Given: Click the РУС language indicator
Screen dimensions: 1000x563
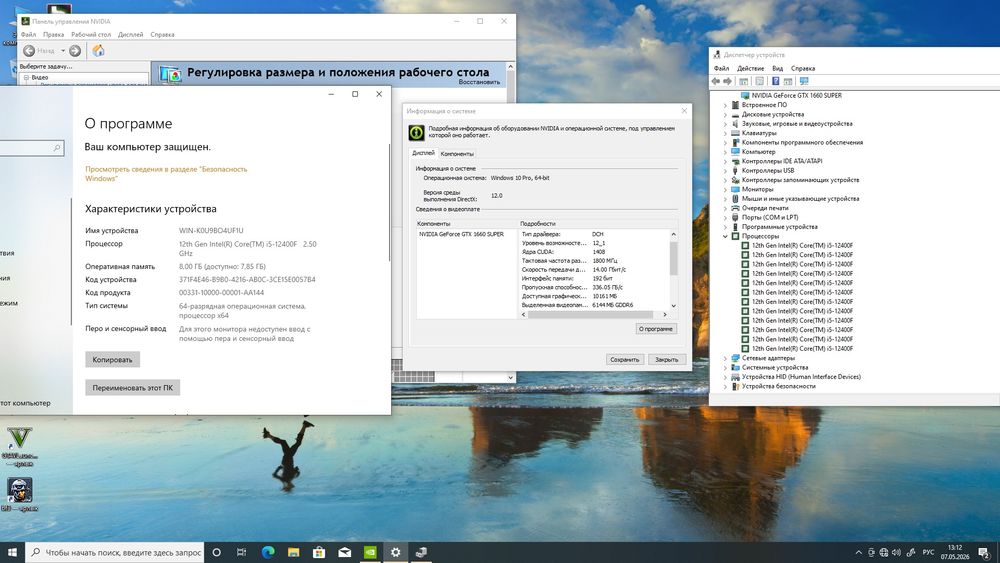Looking at the screenshot, I should coord(929,552).
